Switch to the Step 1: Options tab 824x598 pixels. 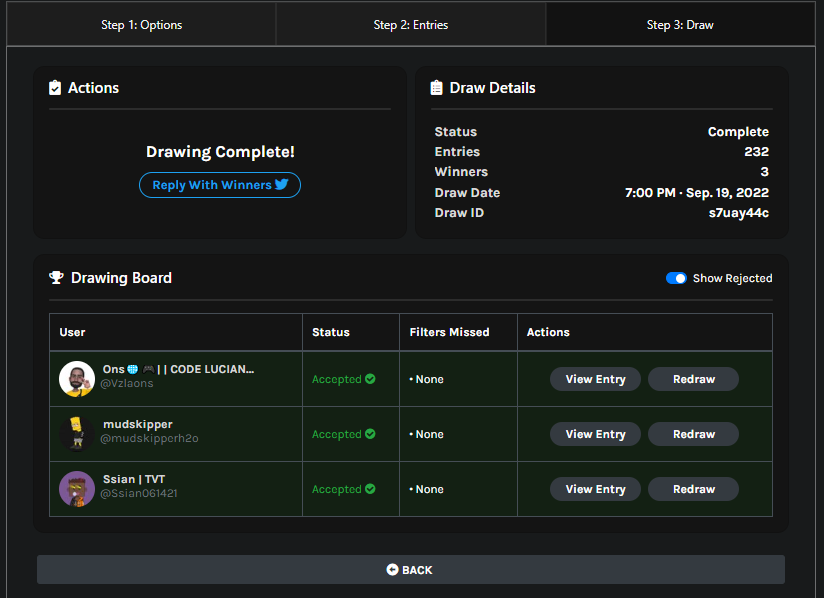tap(141, 25)
